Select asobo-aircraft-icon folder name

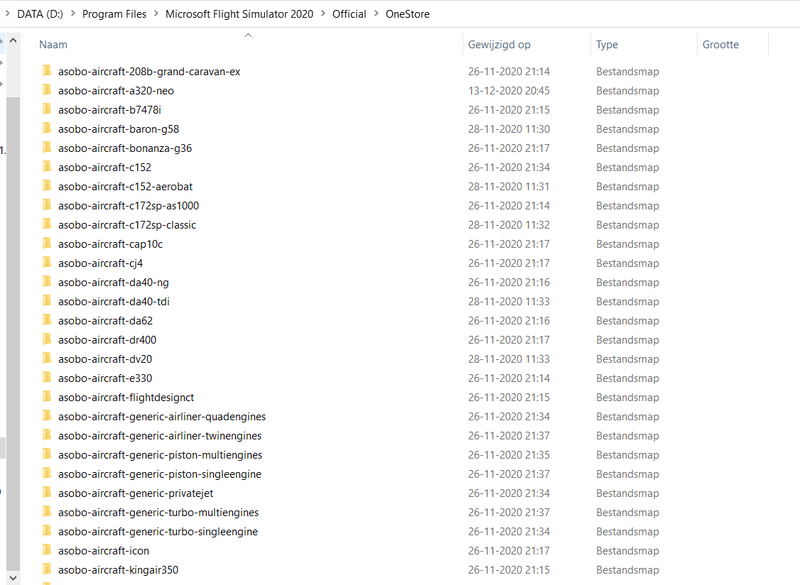coord(104,550)
